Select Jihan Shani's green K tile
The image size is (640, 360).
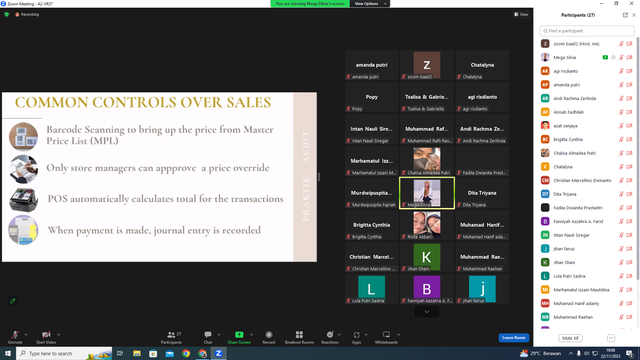click(427, 257)
